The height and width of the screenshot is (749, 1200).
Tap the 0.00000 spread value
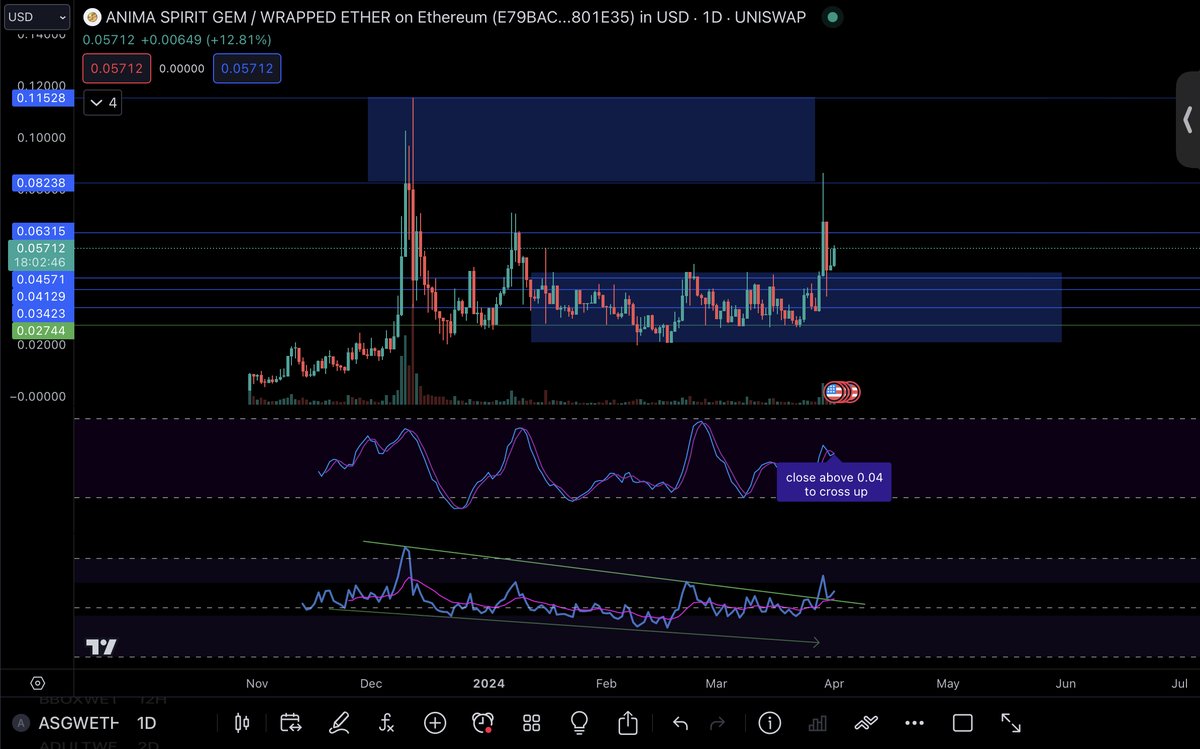click(182, 69)
